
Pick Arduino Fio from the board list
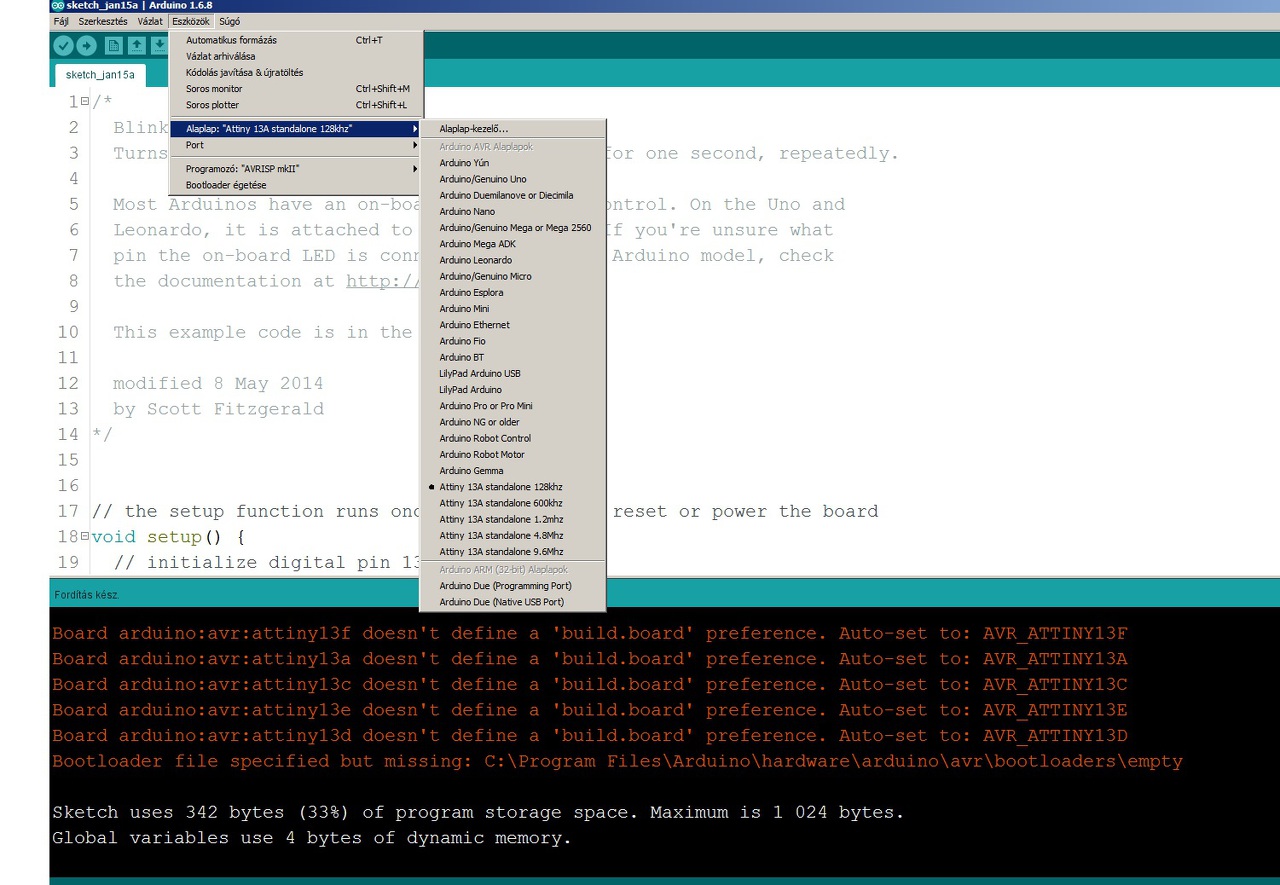513,341
